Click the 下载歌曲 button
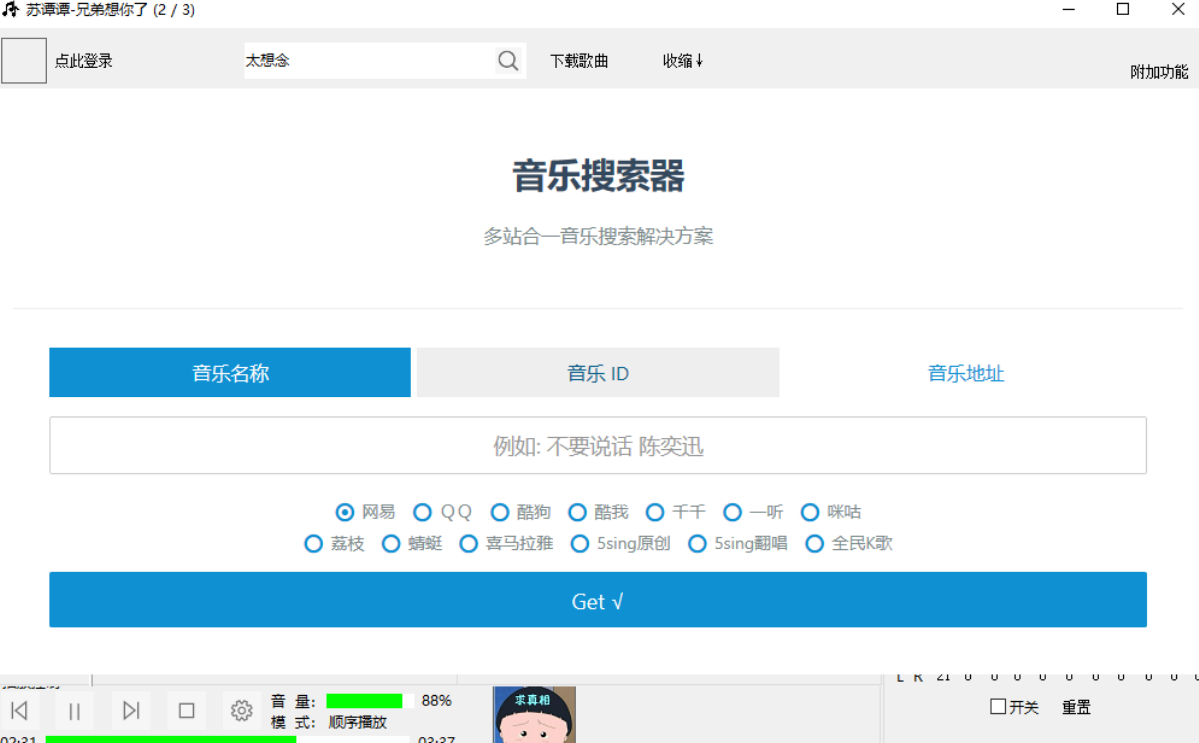Image resolution: width=1199 pixels, height=743 pixels. (579, 61)
